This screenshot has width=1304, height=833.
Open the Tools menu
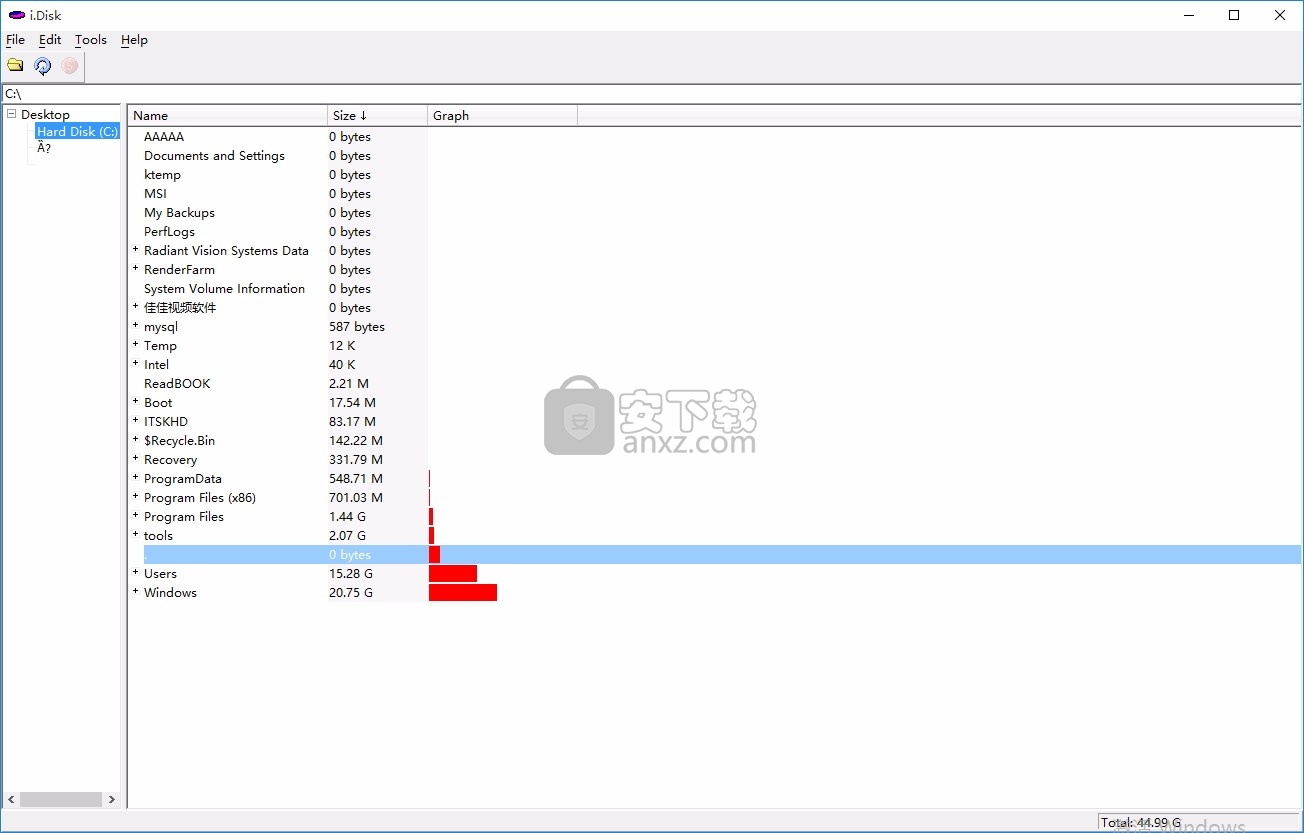tap(91, 40)
